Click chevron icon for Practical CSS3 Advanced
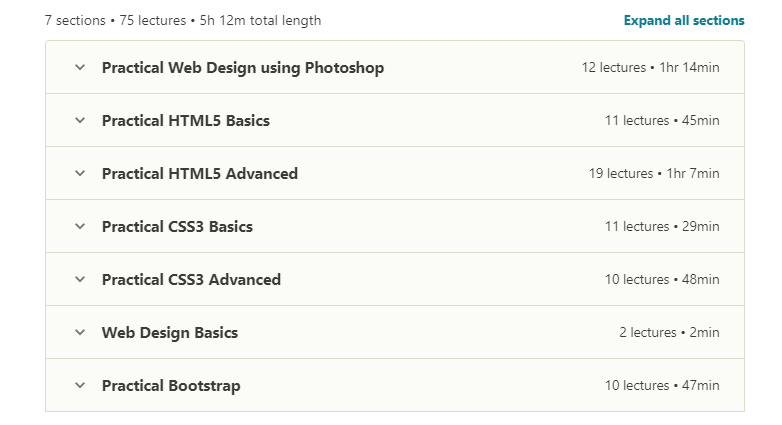The width and height of the screenshot is (782, 425). pos(80,279)
